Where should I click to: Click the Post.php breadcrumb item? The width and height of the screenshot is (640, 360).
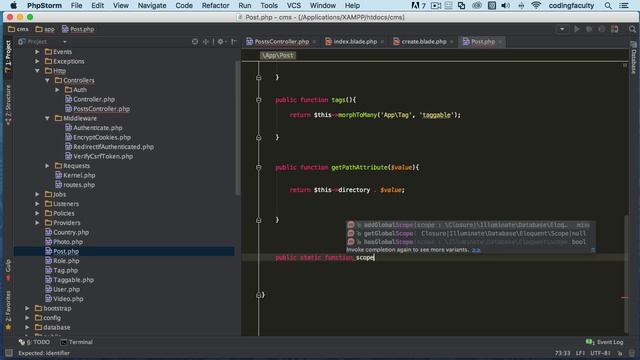pos(78,29)
